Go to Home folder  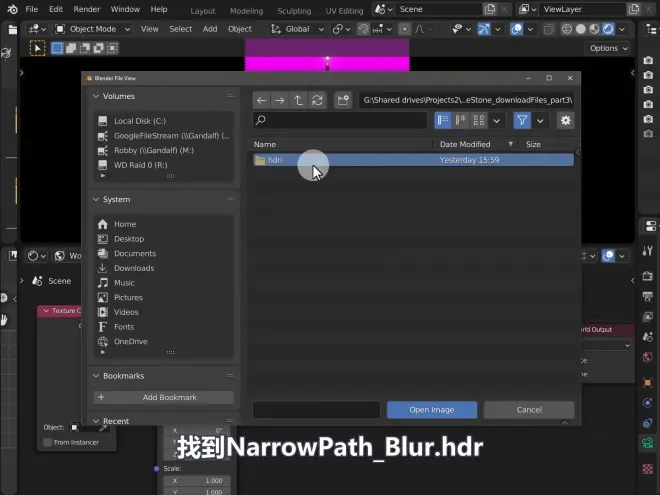[x=164, y=224]
